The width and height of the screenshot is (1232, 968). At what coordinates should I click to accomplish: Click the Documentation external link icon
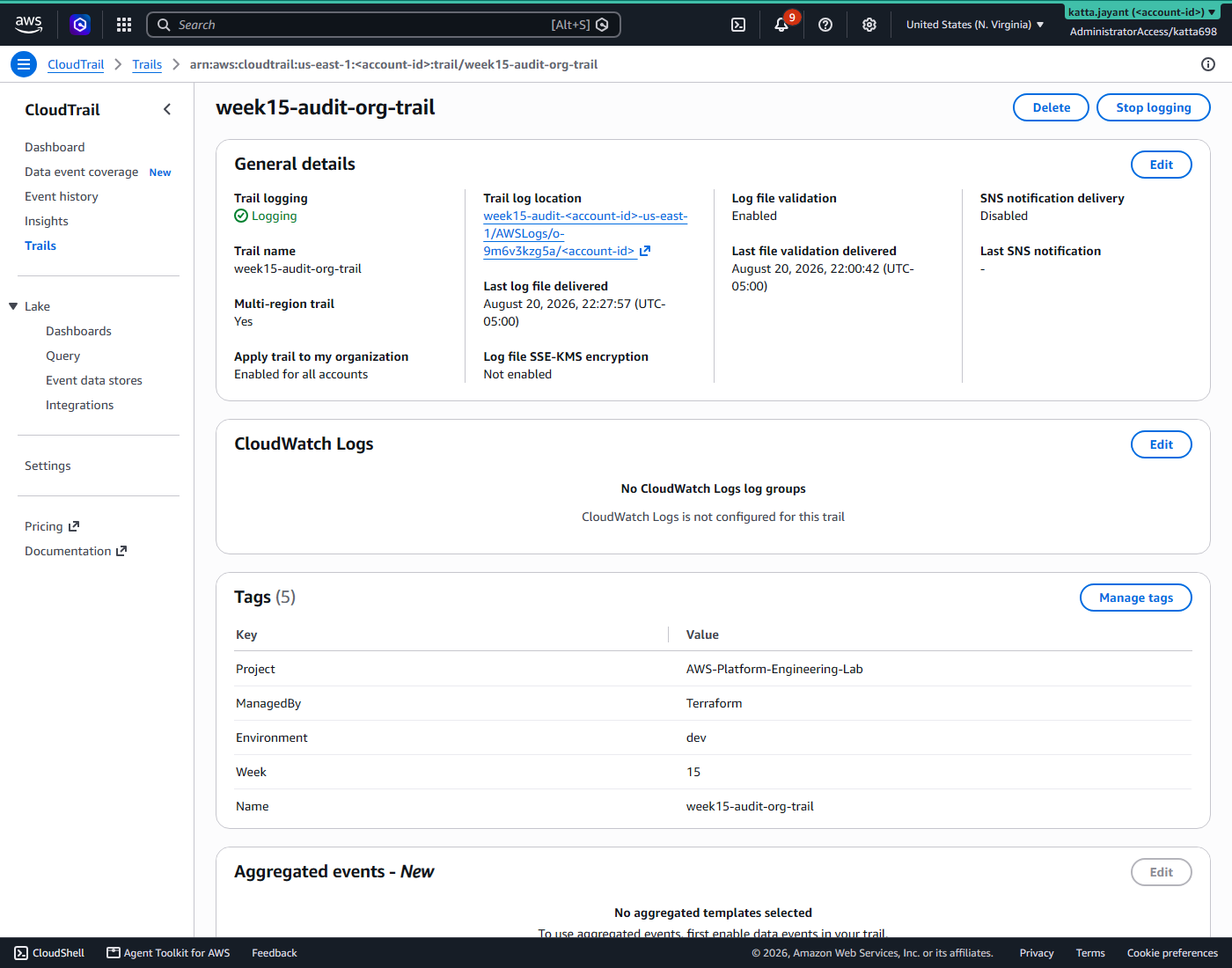click(x=121, y=551)
